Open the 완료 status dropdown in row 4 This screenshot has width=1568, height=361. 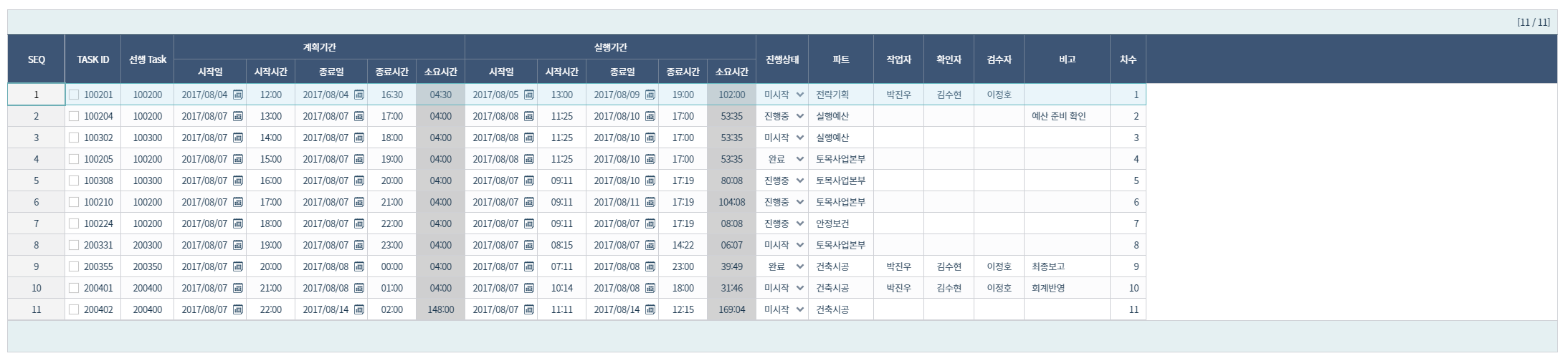(x=799, y=159)
